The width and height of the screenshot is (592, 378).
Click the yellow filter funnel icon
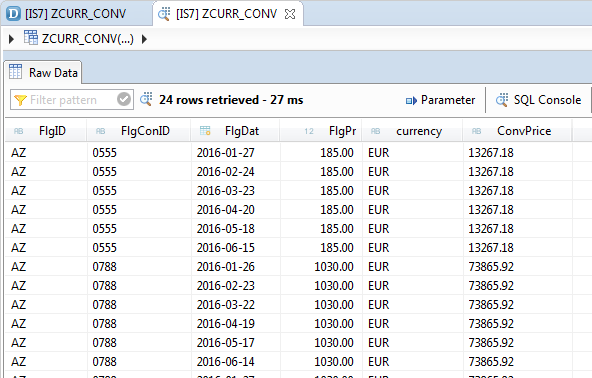(x=20, y=100)
